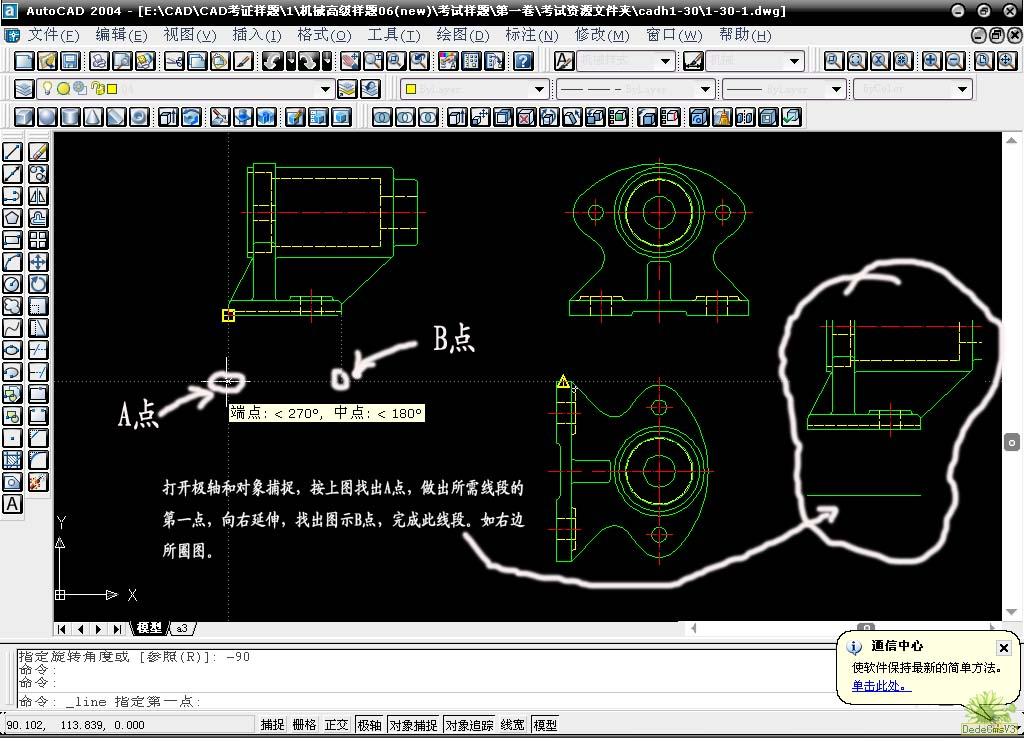Expand the layer selection dropdown
The height and width of the screenshot is (741, 1024).
[x=324, y=89]
